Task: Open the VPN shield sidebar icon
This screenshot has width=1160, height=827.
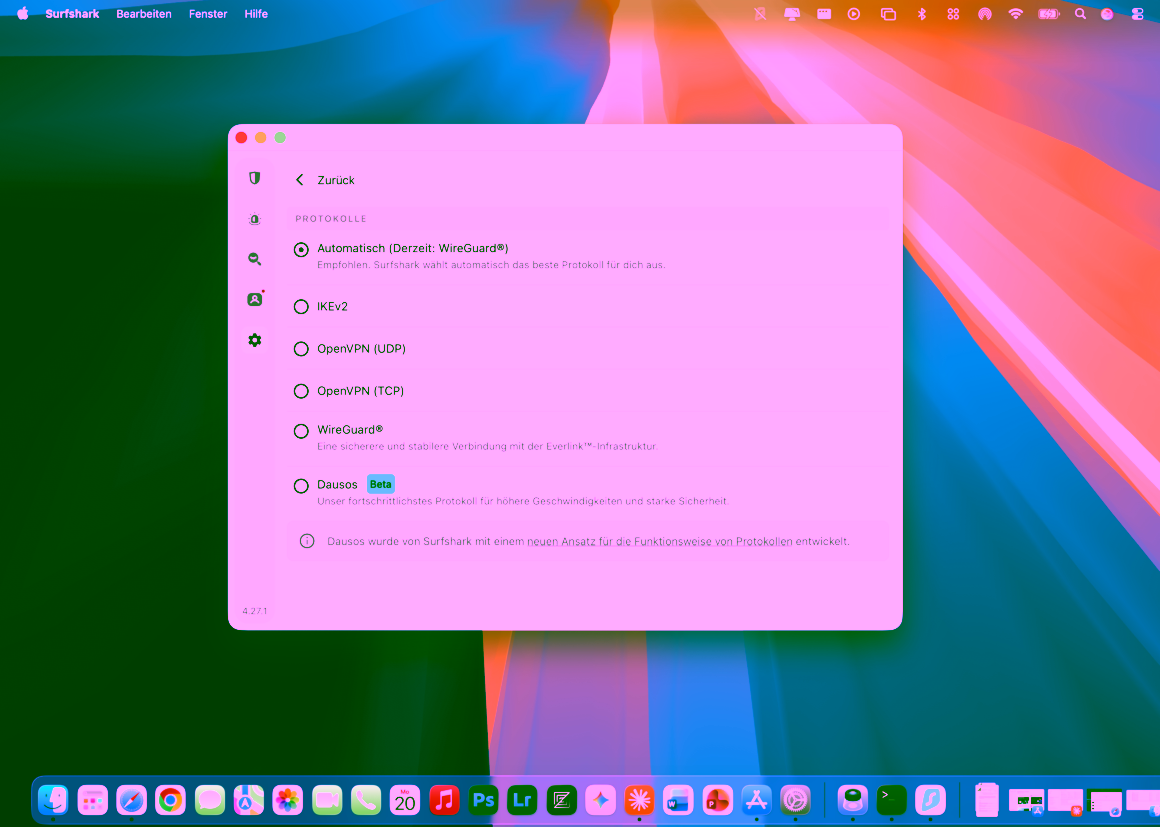Action: [254, 178]
